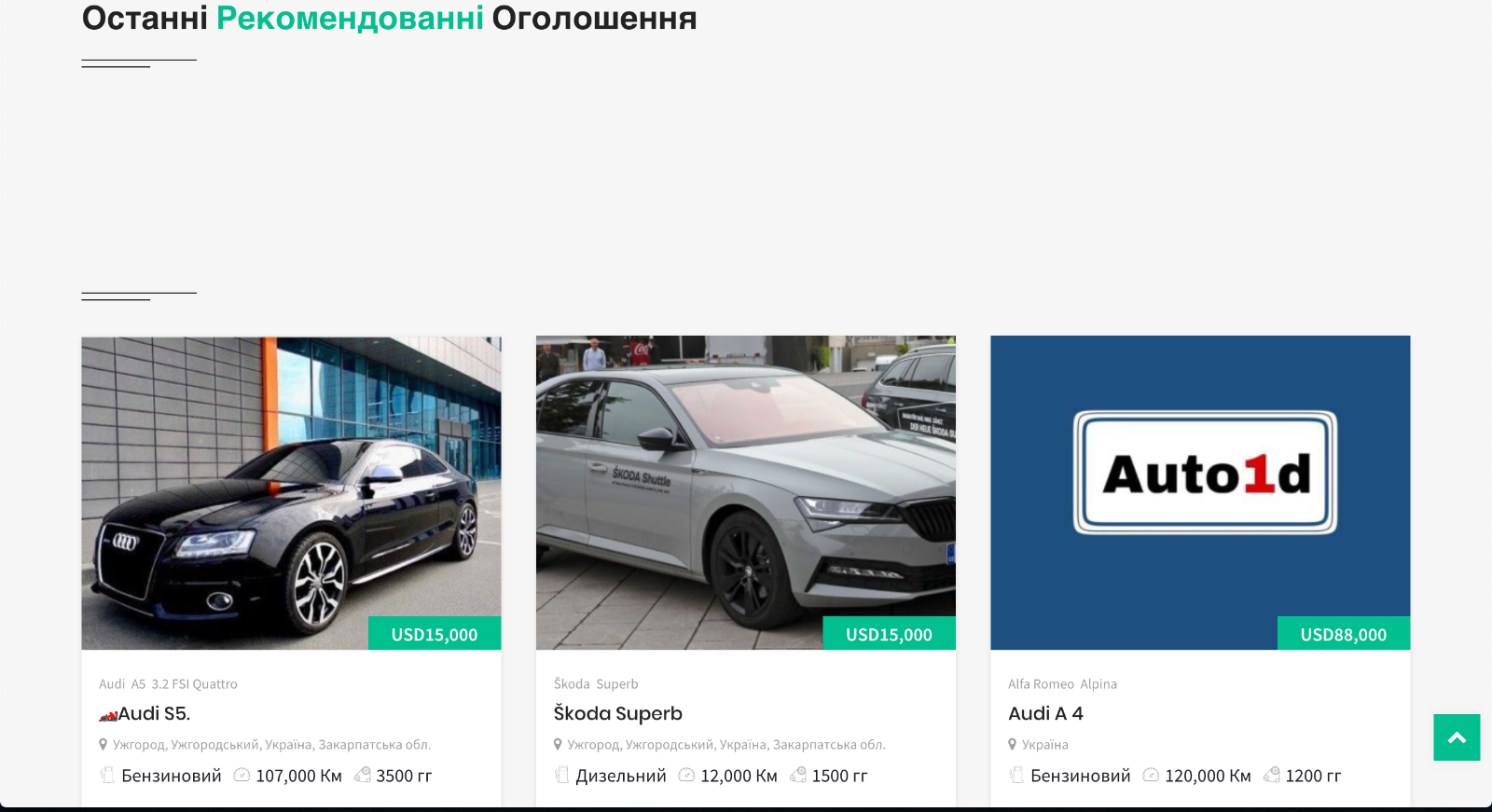Select the Alfa Romeo category link

(1041, 684)
